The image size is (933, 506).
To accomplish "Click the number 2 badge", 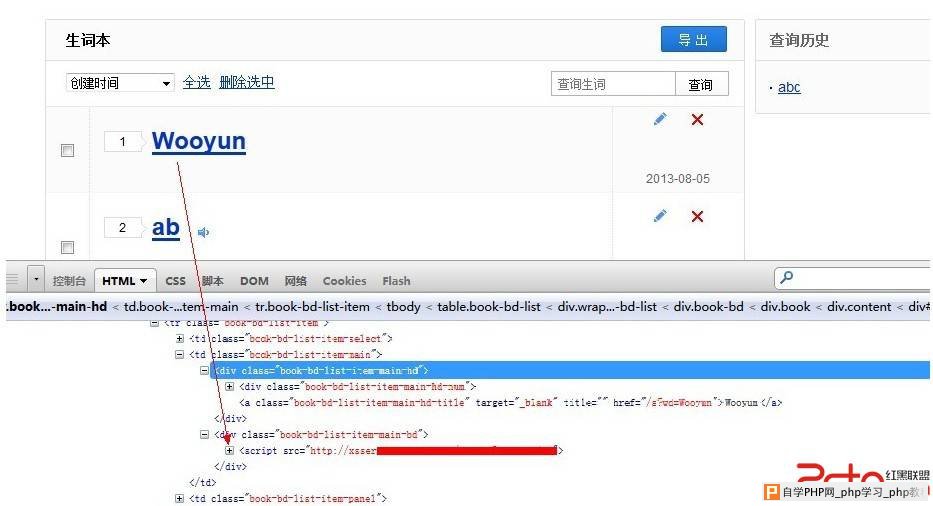I will click(123, 227).
